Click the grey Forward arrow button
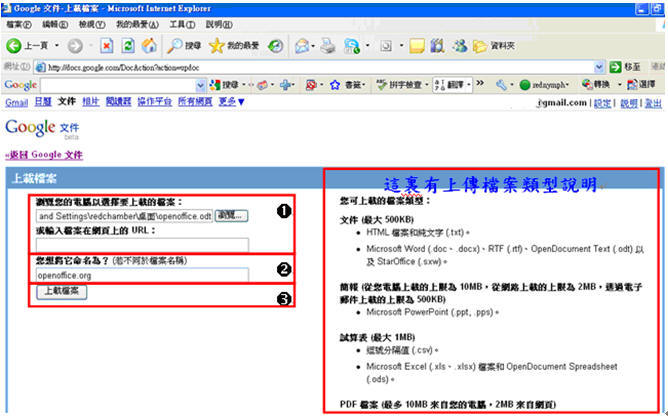 (75, 46)
